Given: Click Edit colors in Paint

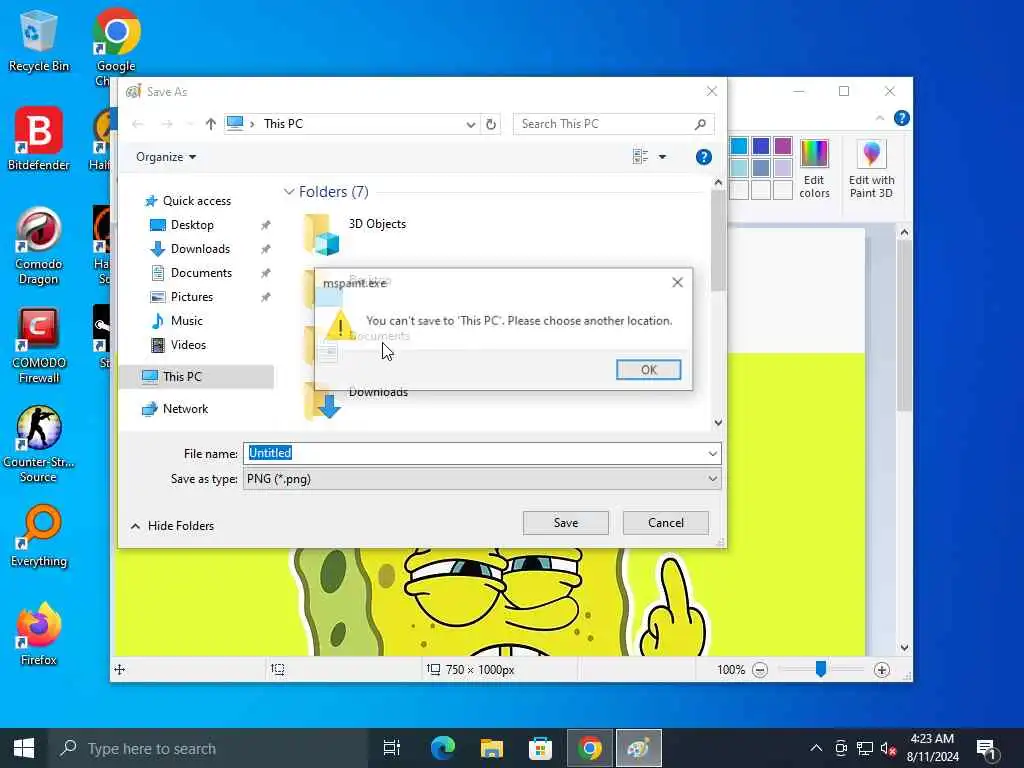Looking at the screenshot, I should pos(814,168).
